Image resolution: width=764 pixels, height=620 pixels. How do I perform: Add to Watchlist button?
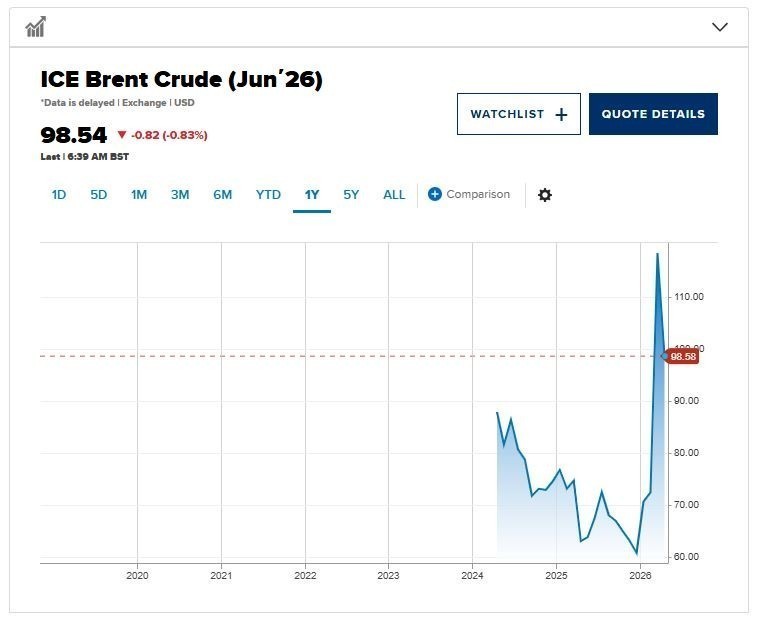[518, 114]
